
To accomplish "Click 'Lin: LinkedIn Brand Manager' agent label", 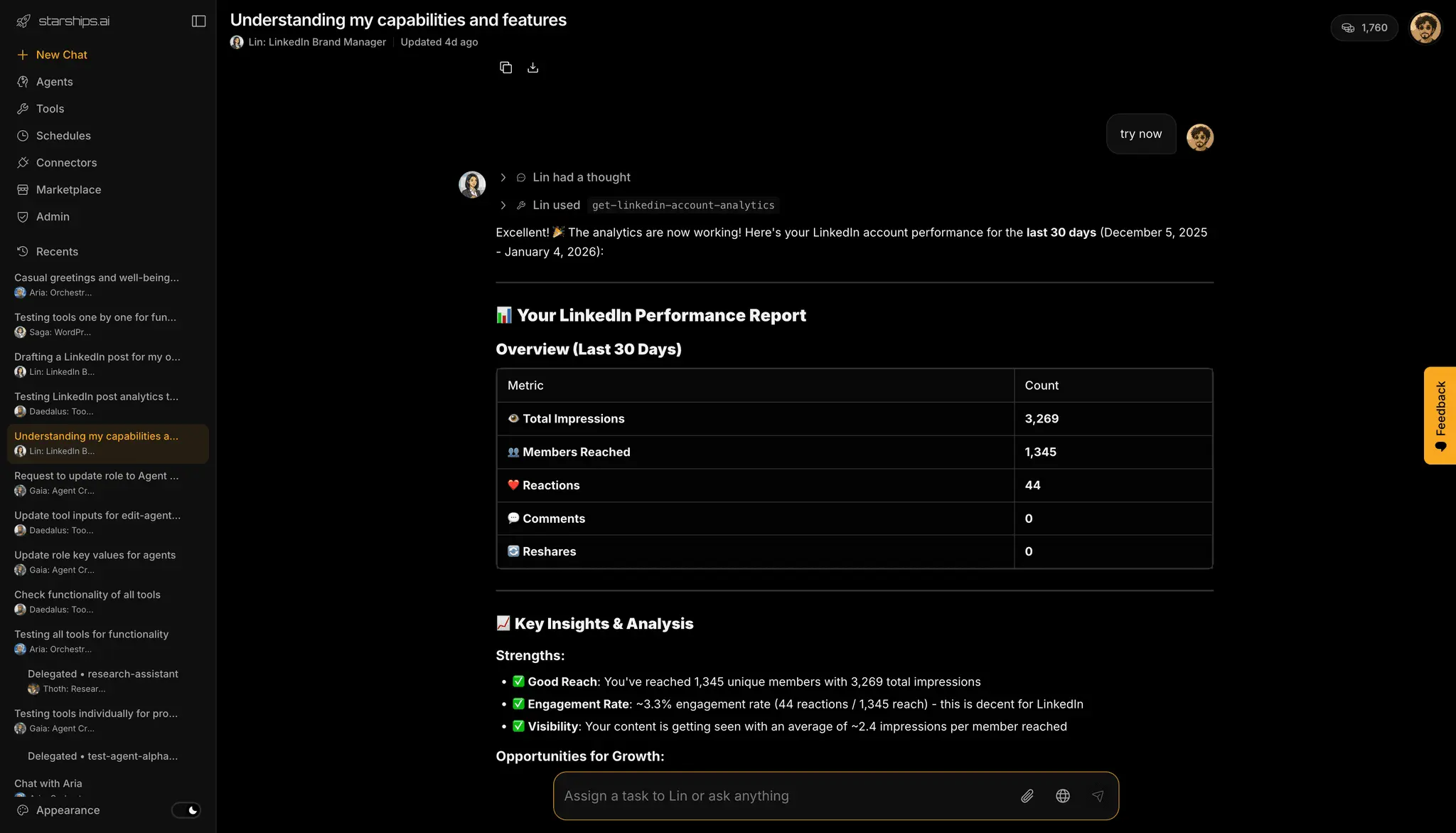I will [x=317, y=42].
